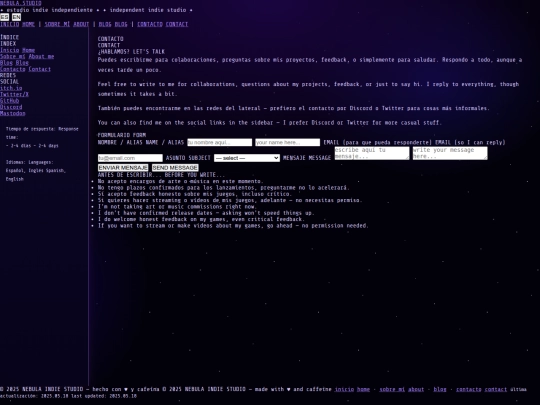Open the NEBULA.STUDIO site title link
The width and height of the screenshot is (540, 405).
pyautogui.click(x=21, y=3)
